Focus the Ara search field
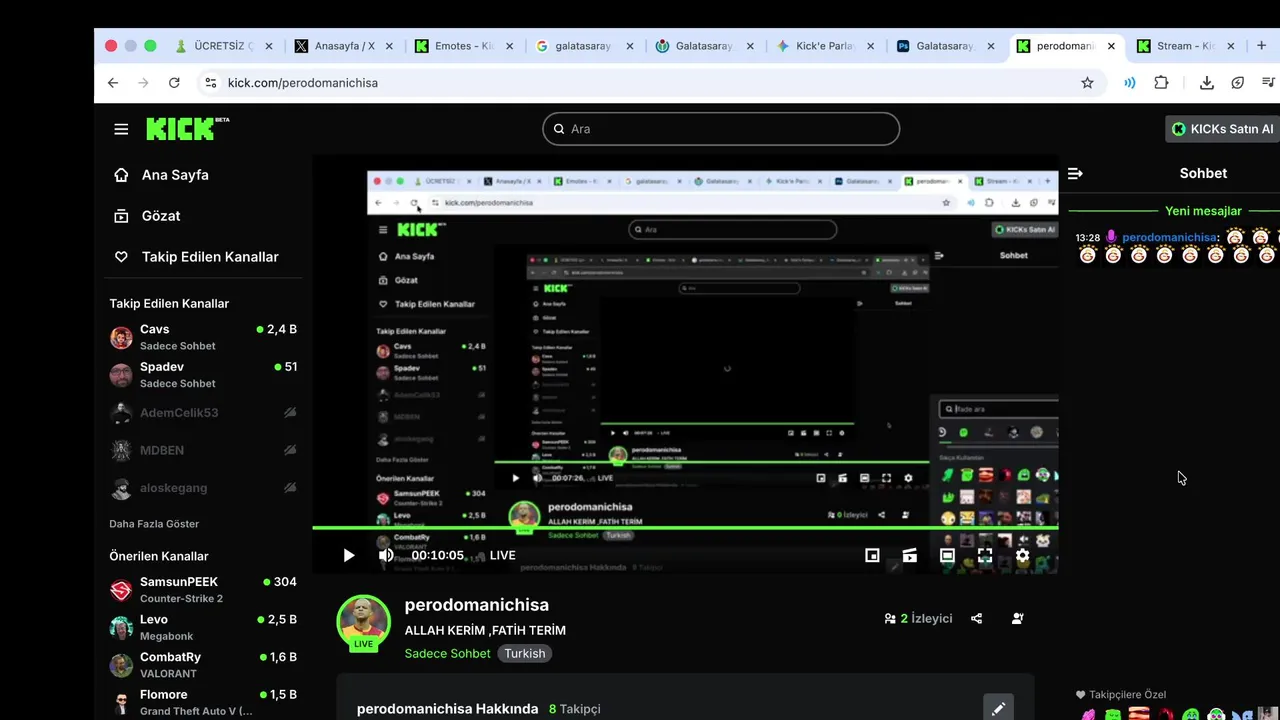This screenshot has height=720, width=1280. (x=721, y=129)
